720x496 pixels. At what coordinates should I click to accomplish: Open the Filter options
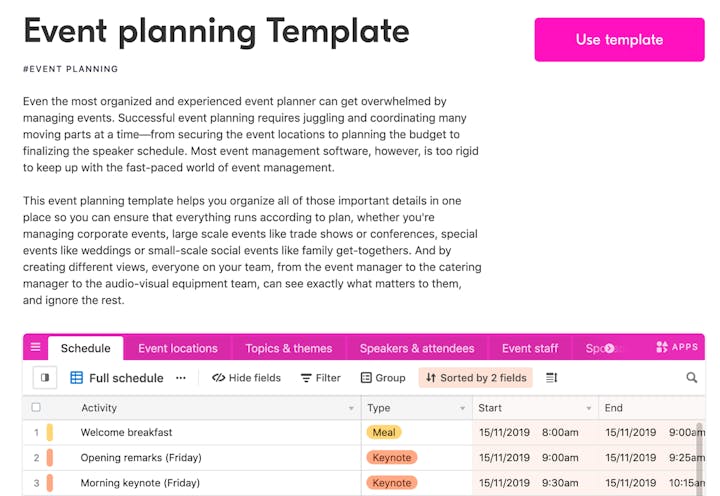(x=320, y=378)
